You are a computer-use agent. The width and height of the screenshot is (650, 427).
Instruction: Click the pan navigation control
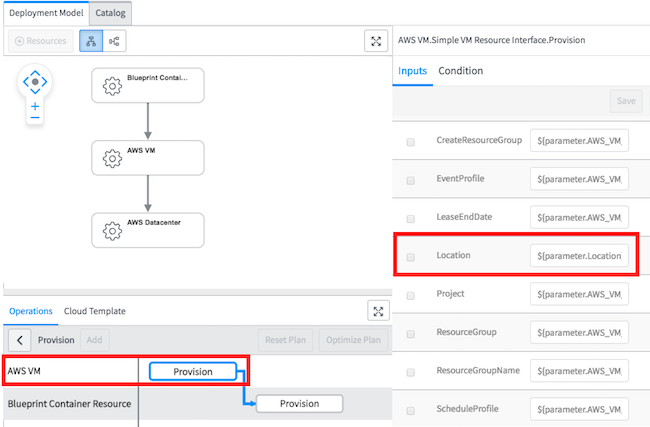[x=35, y=82]
